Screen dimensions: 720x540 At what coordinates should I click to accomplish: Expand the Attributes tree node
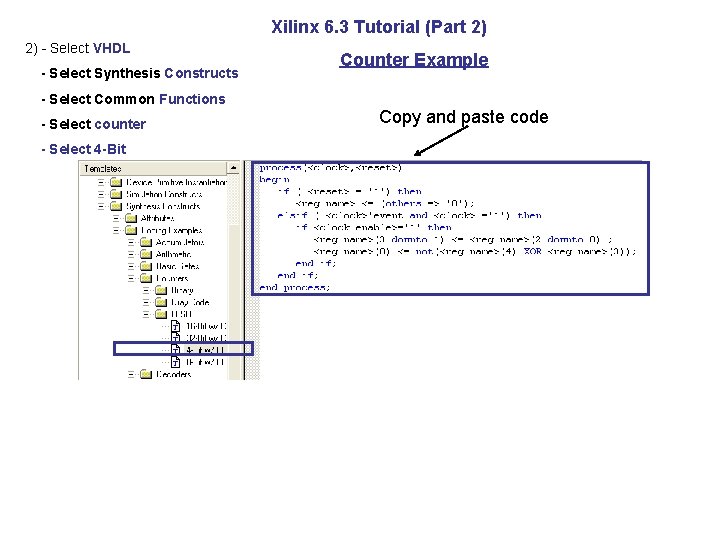(116, 218)
